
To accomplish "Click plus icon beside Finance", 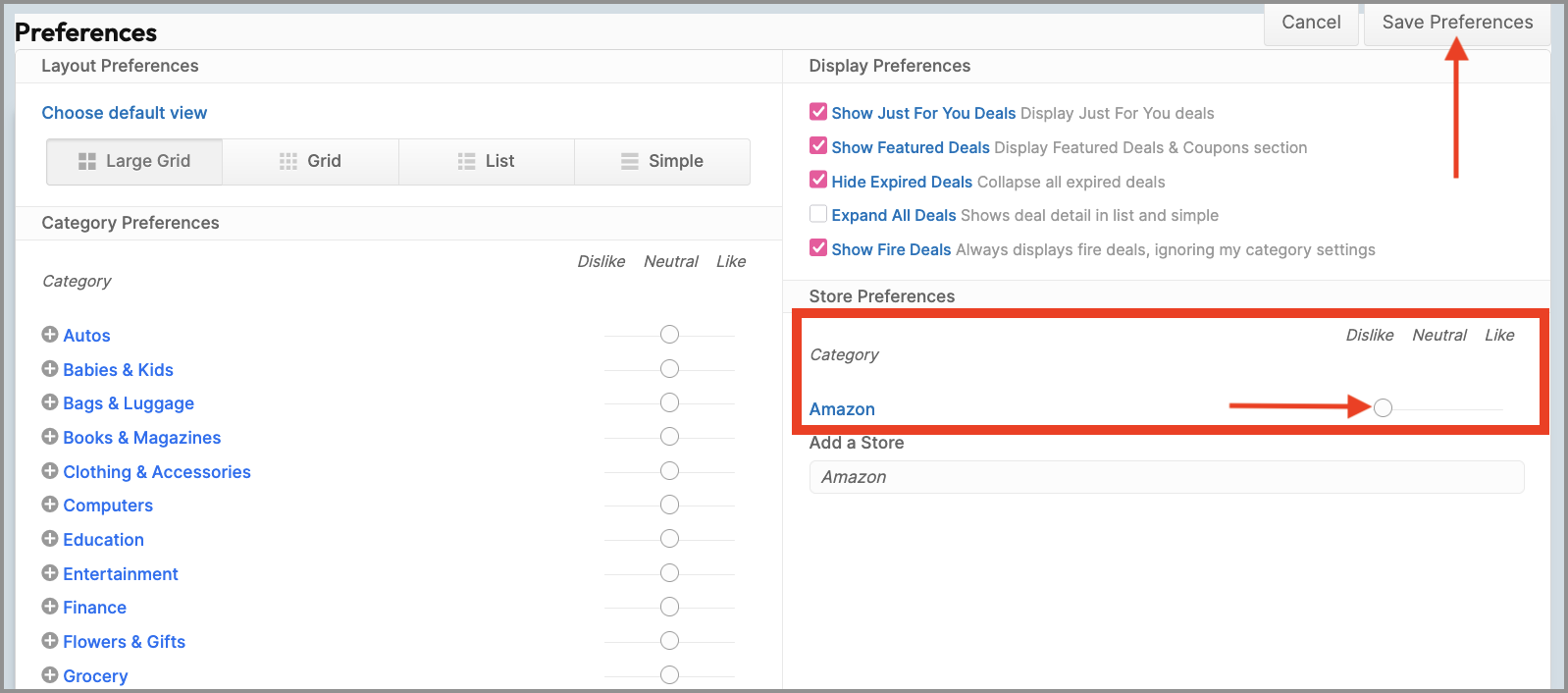I will [x=50, y=607].
